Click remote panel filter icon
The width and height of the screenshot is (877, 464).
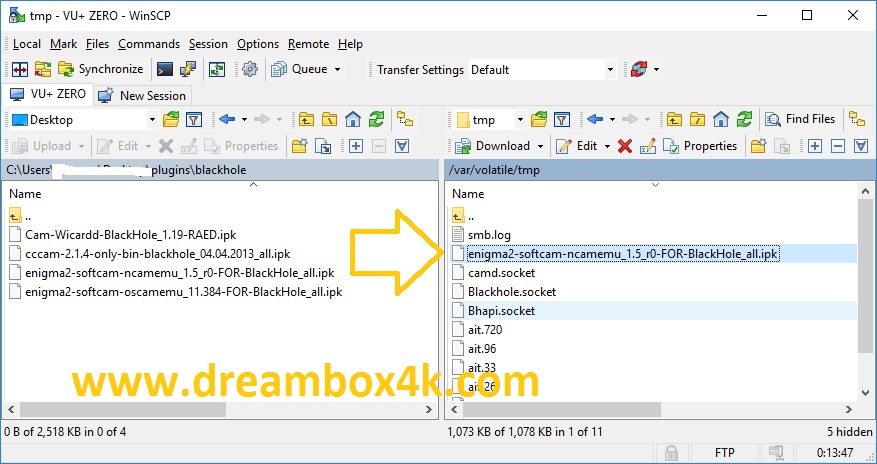coord(562,119)
